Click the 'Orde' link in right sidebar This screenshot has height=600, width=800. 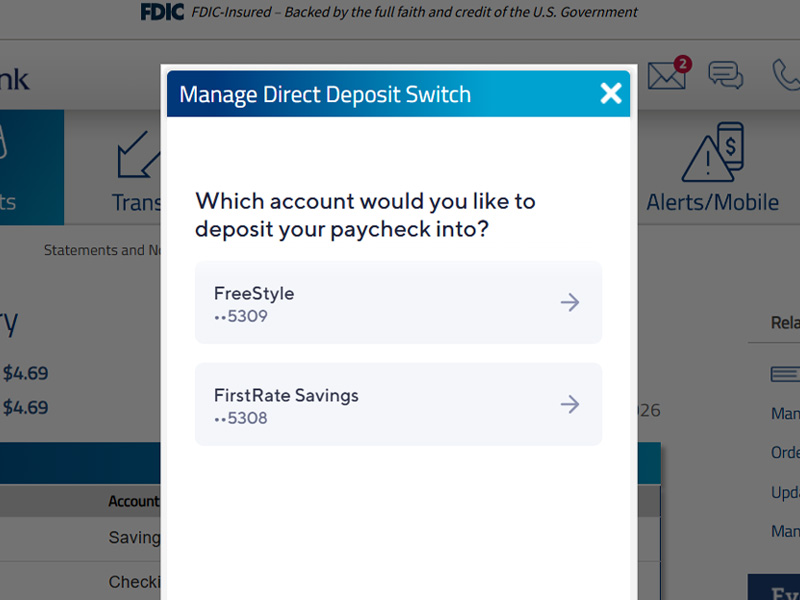coord(785,452)
